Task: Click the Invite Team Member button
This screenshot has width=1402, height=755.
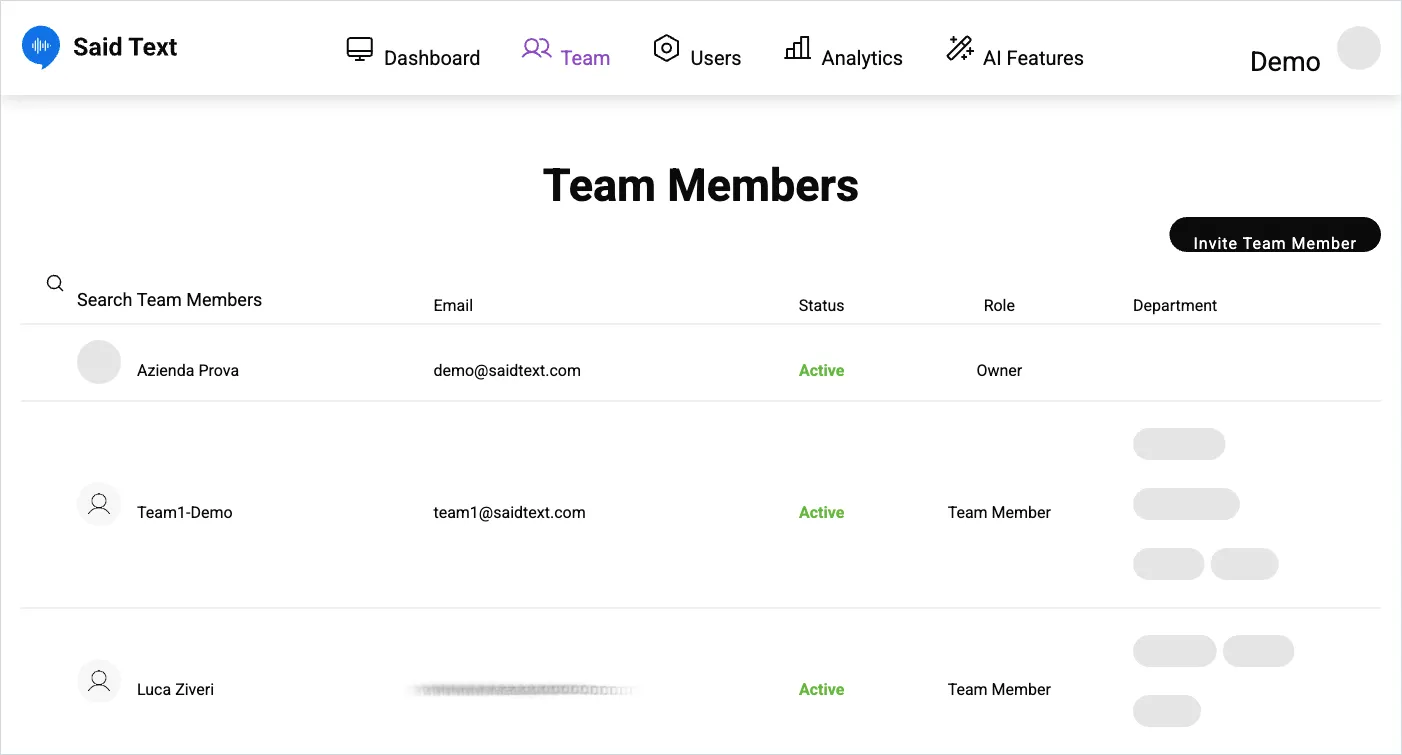Action: (1275, 235)
